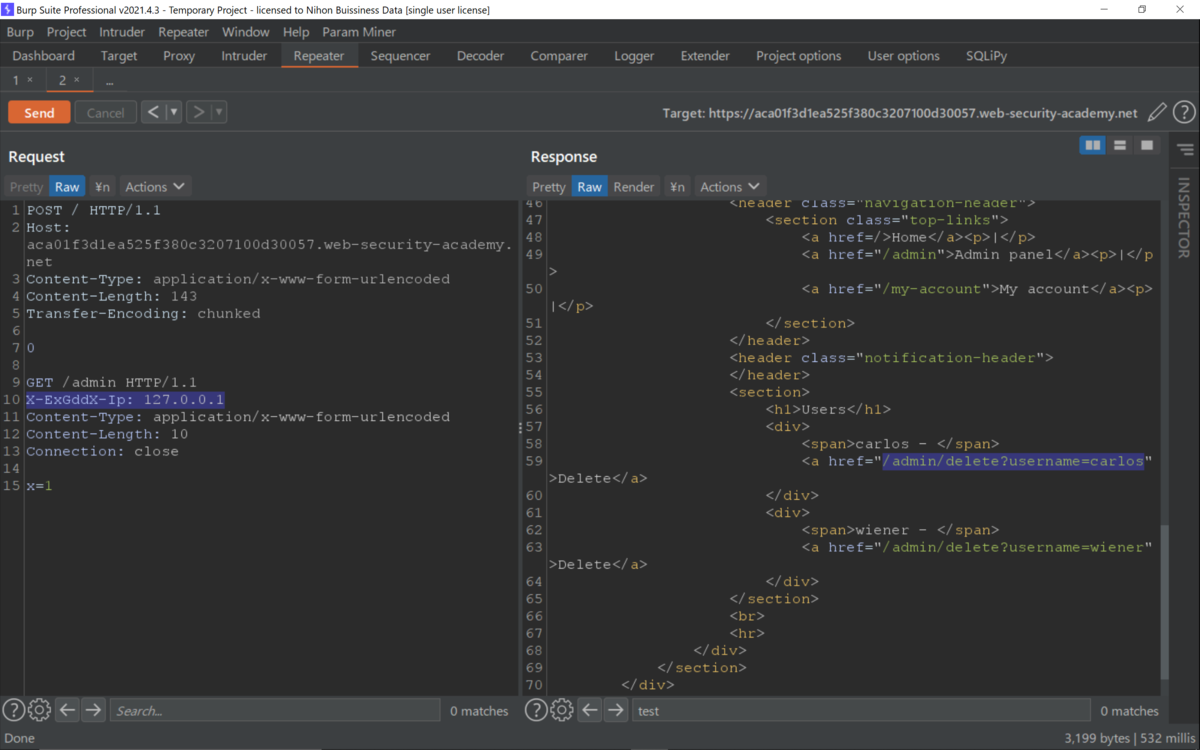Open the Intruder menu
1200x750 pixels.
pyautogui.click(x=122, y=32)
